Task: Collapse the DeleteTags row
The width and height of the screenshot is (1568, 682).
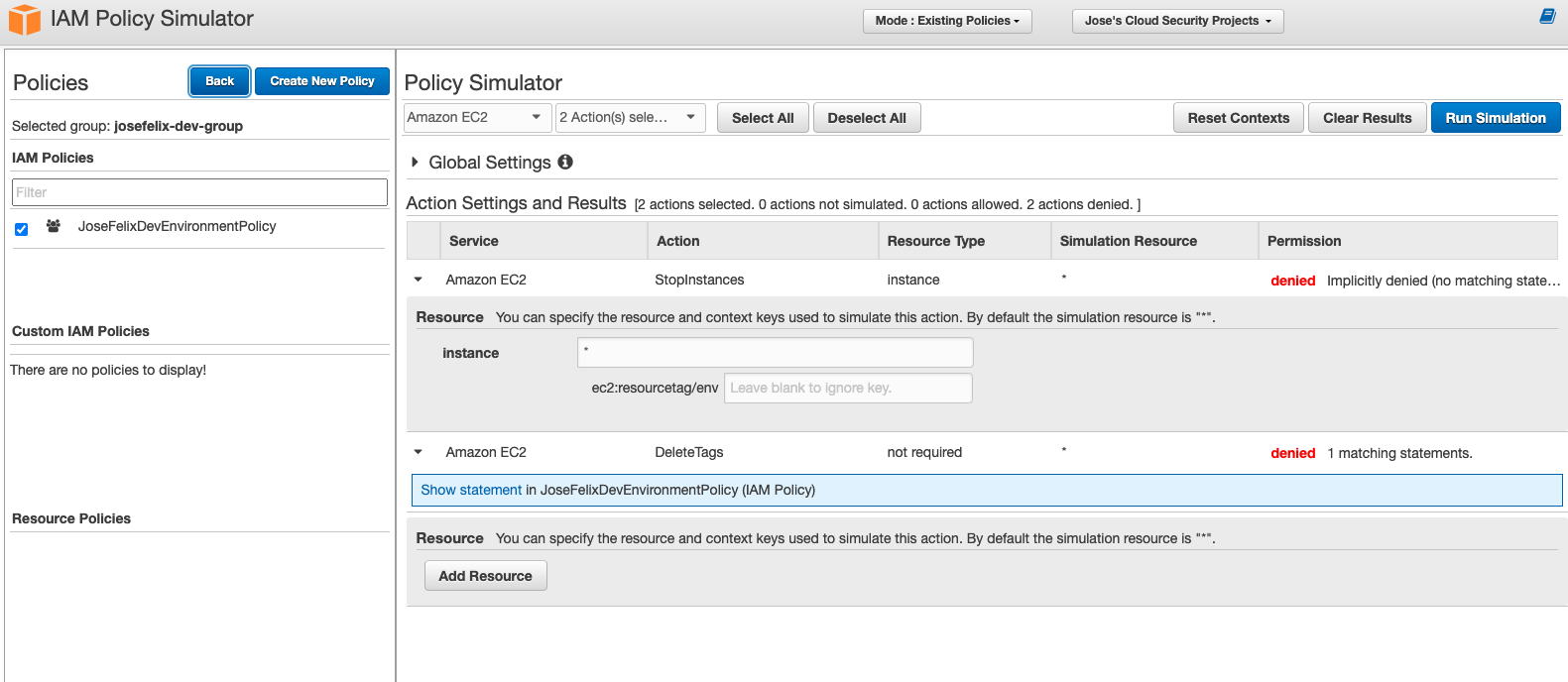Action: tap(419, 452)
